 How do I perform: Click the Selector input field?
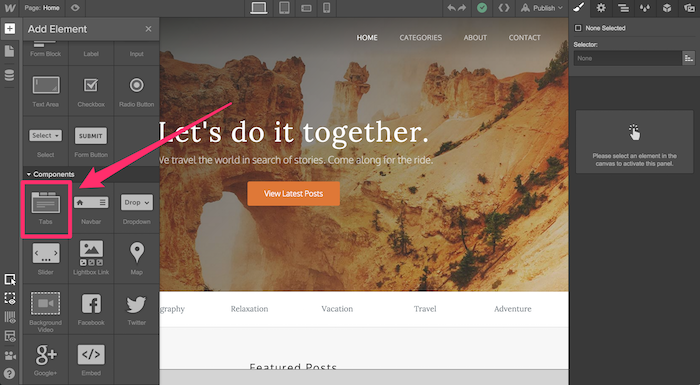627,58
